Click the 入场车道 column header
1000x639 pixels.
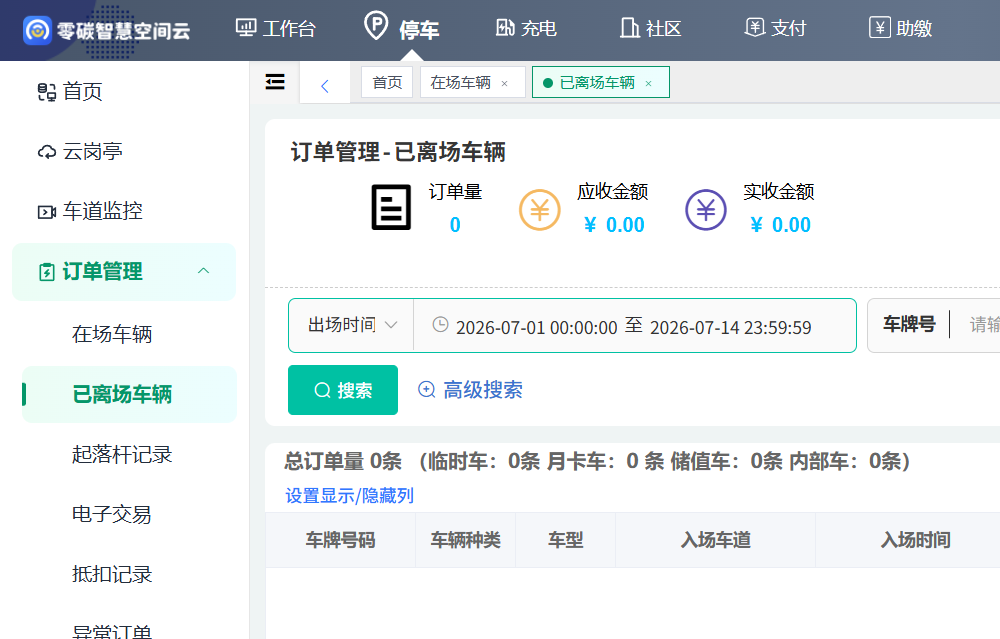click(716, 540)
